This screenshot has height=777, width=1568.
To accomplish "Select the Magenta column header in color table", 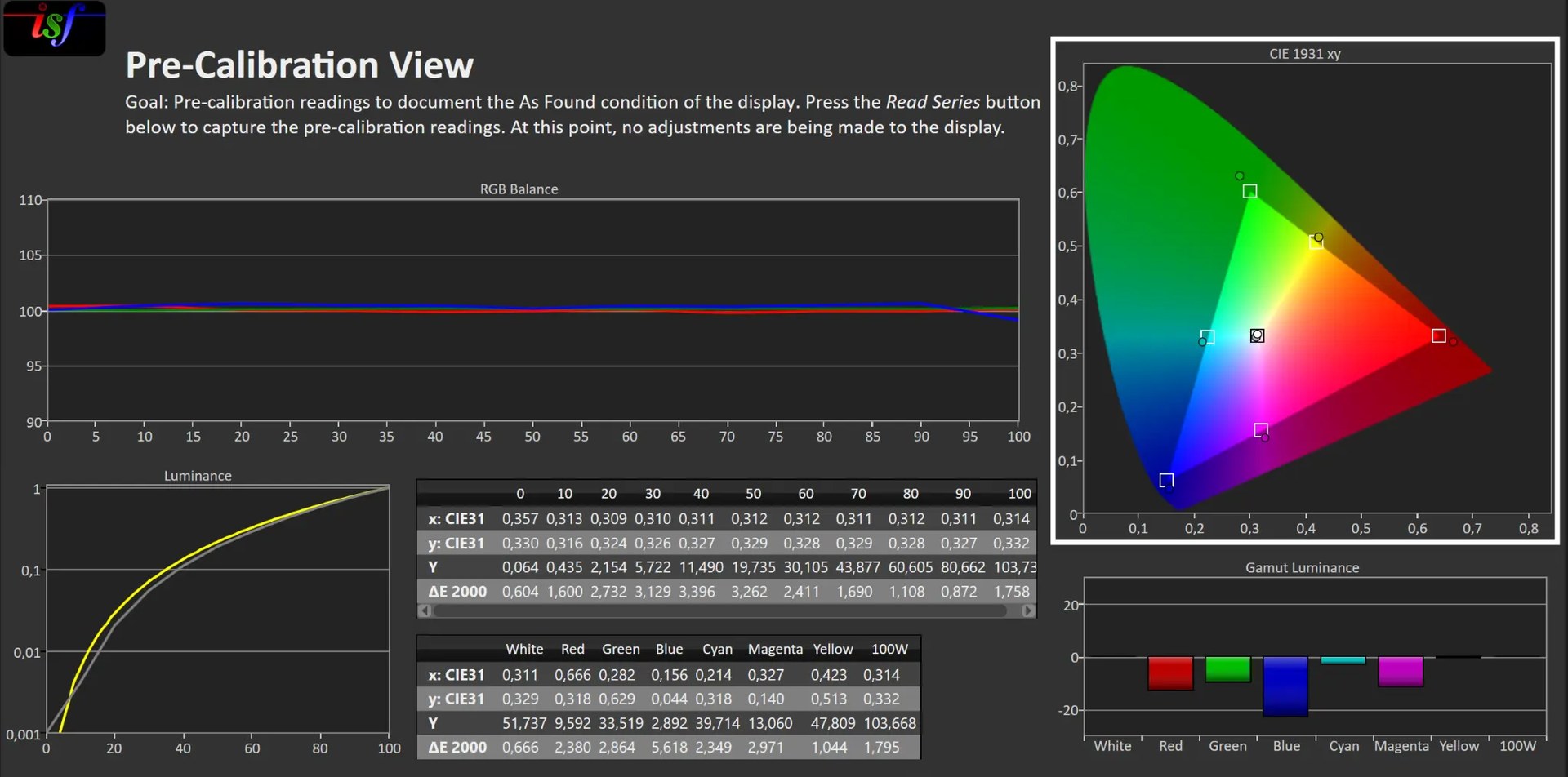I will tap(775, 649).
